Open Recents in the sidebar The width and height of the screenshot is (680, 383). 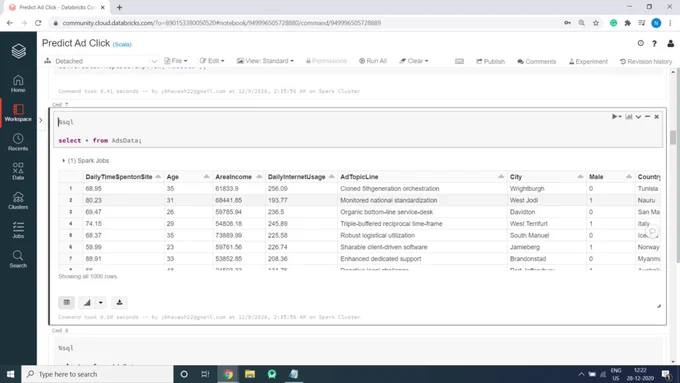[x=18, y=142]
